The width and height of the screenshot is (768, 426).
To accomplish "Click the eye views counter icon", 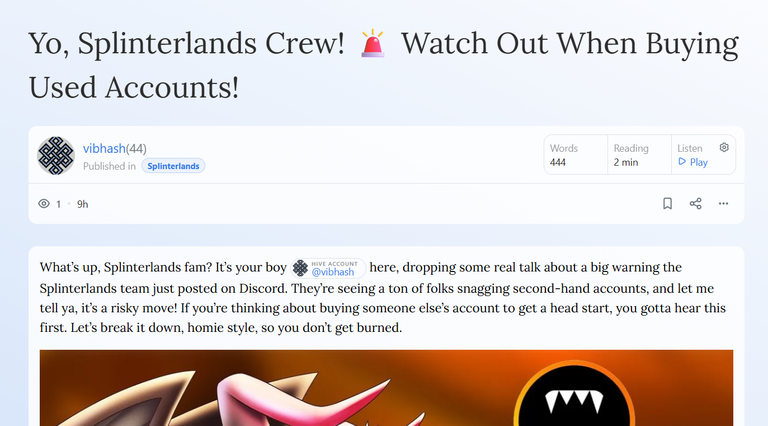I will [44, 204].
